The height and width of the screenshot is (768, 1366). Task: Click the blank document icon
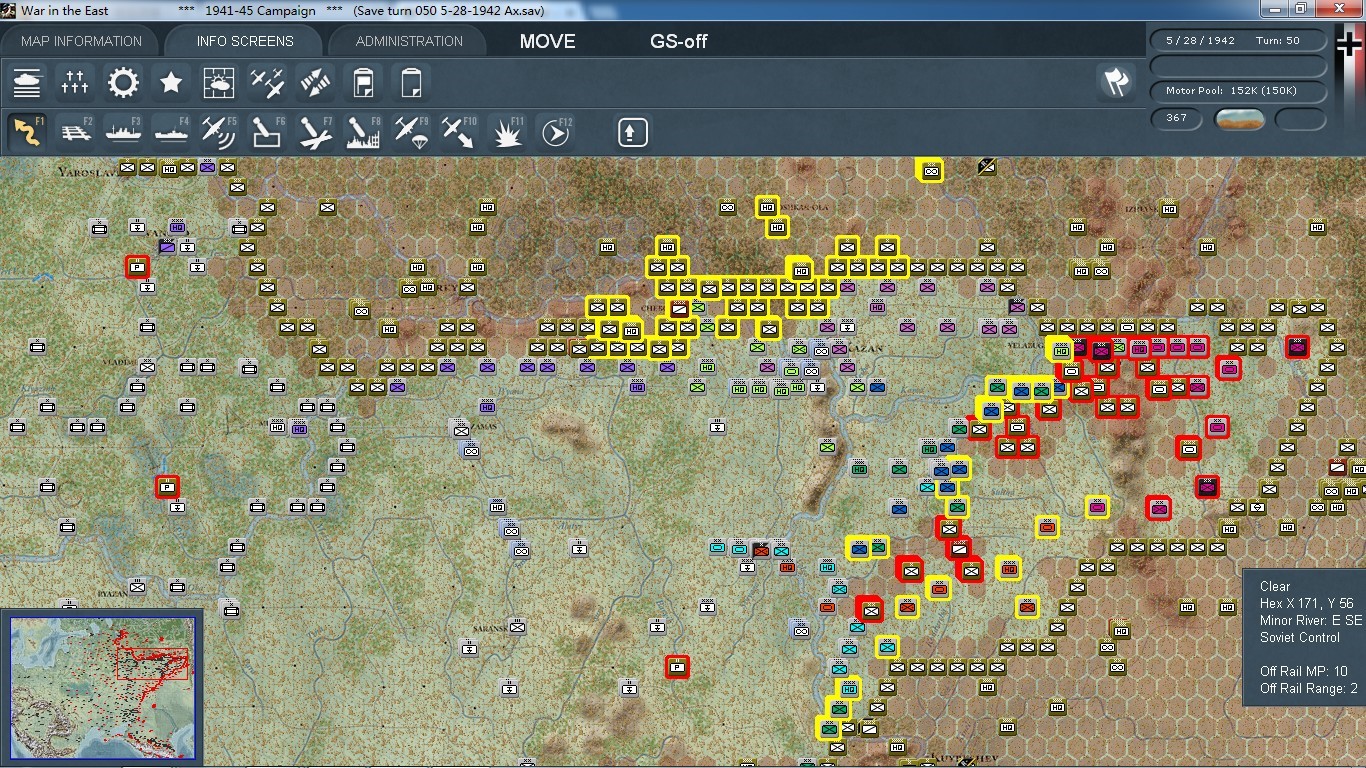(x=411, y=83)
